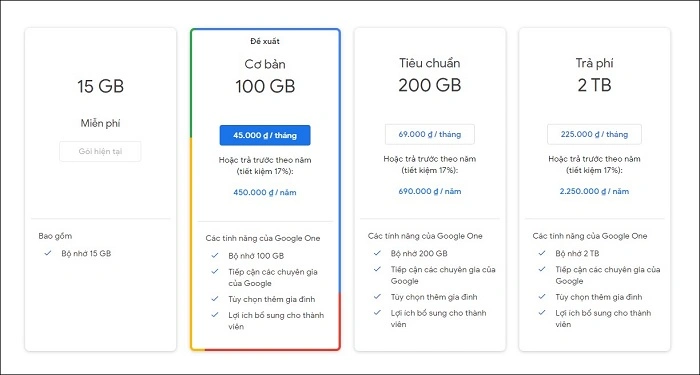Click checkmark beside Bộ nhớ 2 TB

coord(542,253)
